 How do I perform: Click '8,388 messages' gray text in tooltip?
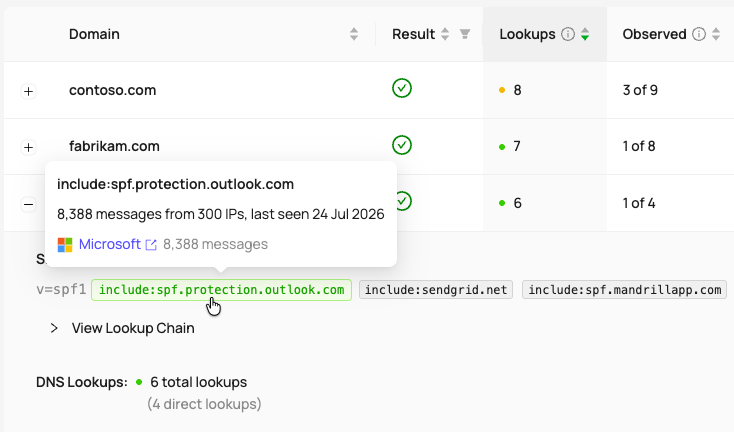tap(215, 244)
